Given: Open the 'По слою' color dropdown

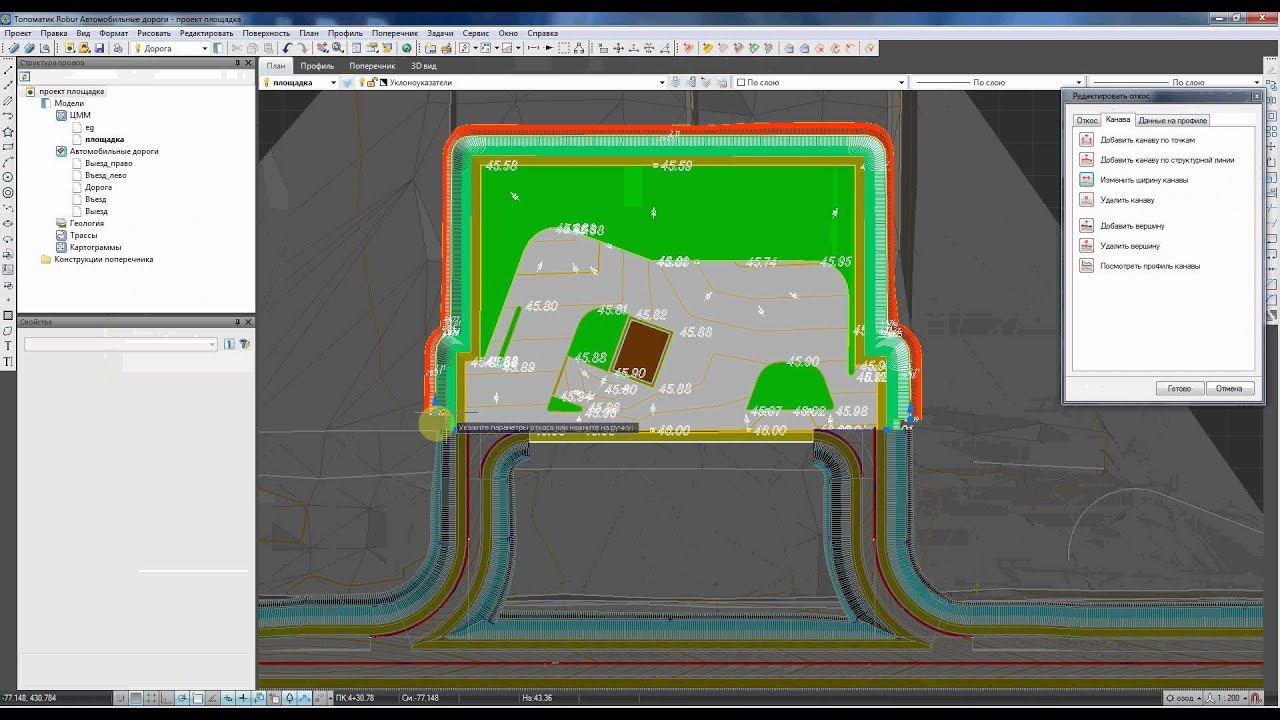Looking at the screenshot, I should 901,83.
